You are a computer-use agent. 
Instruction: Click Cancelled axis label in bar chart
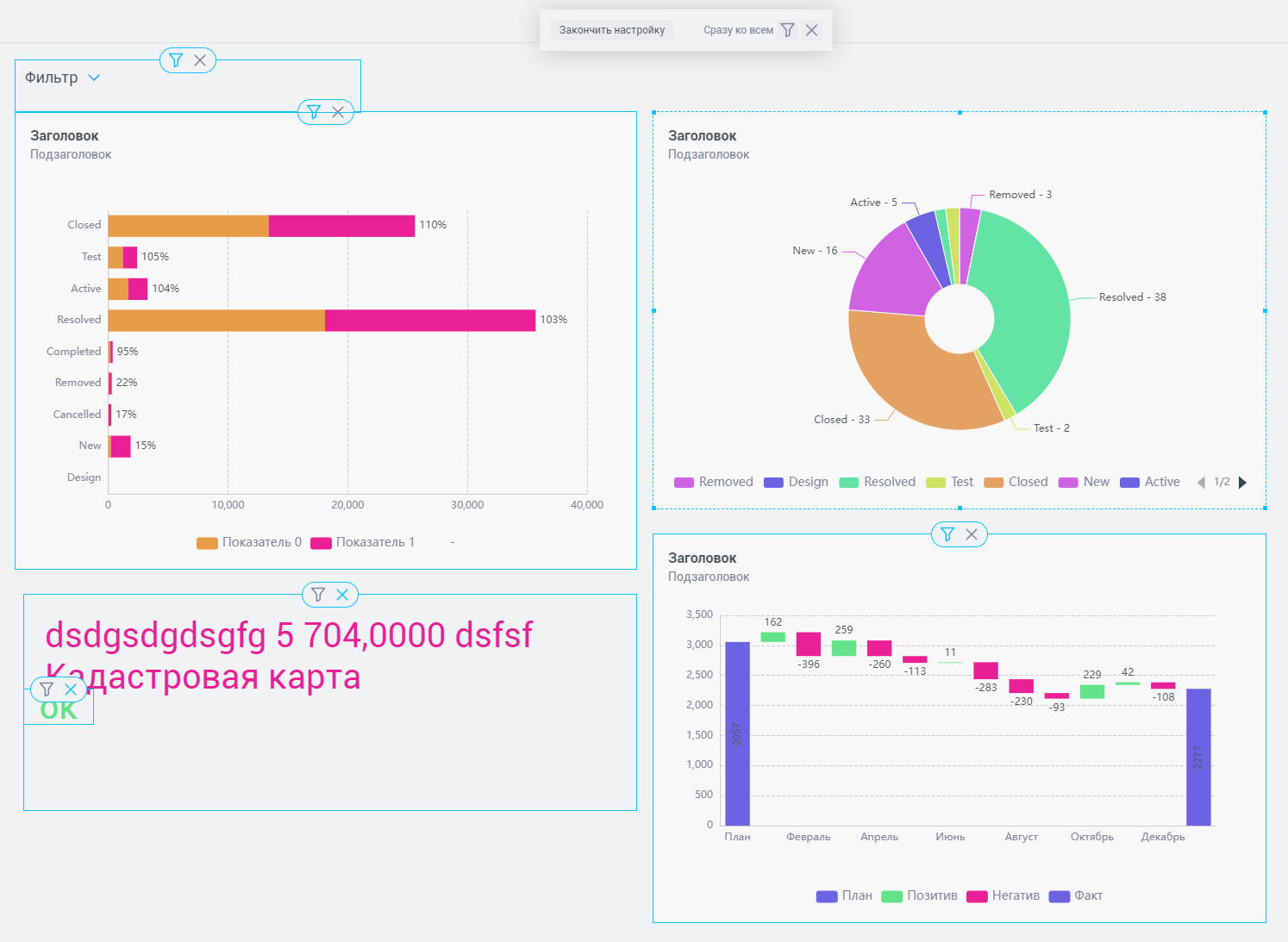point(77,415)
